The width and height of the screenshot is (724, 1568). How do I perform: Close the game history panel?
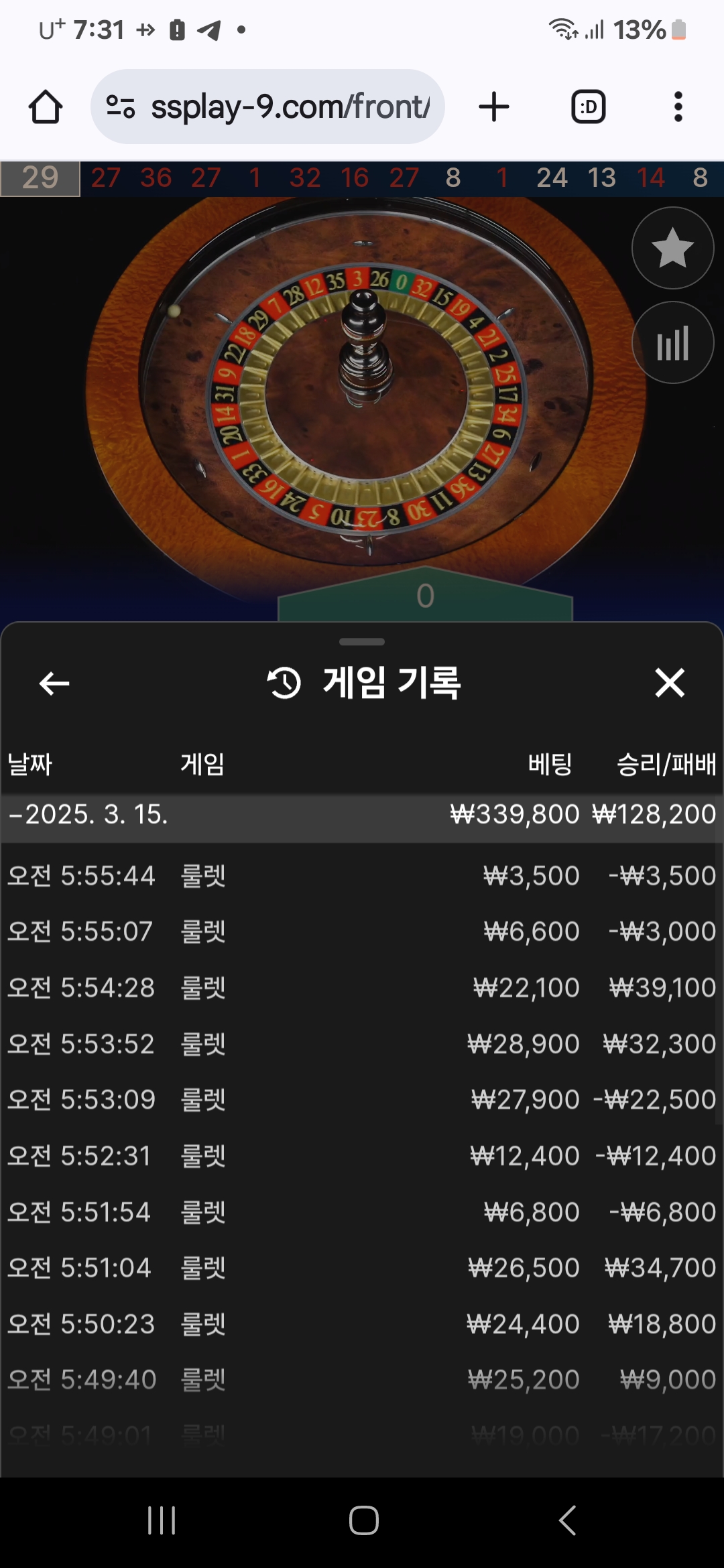(670, 683)
